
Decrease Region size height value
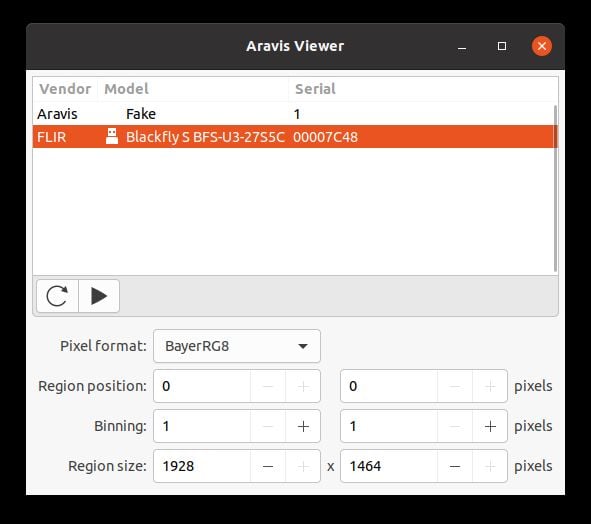coord(455,466)
